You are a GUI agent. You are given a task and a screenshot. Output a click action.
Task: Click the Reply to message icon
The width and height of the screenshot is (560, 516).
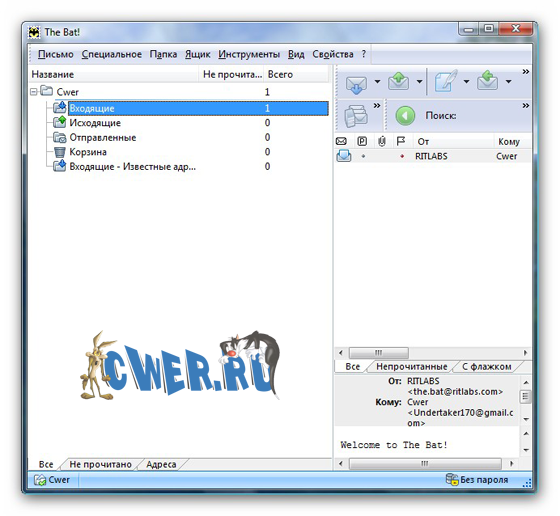[x=488, y=81]
